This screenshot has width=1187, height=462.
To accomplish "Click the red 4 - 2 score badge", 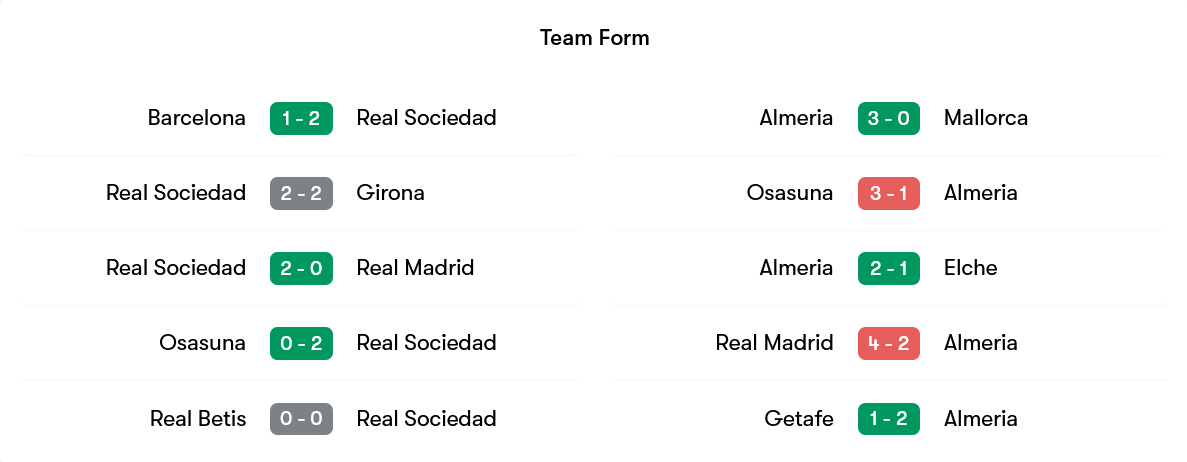I will click(x=888, y=343).
